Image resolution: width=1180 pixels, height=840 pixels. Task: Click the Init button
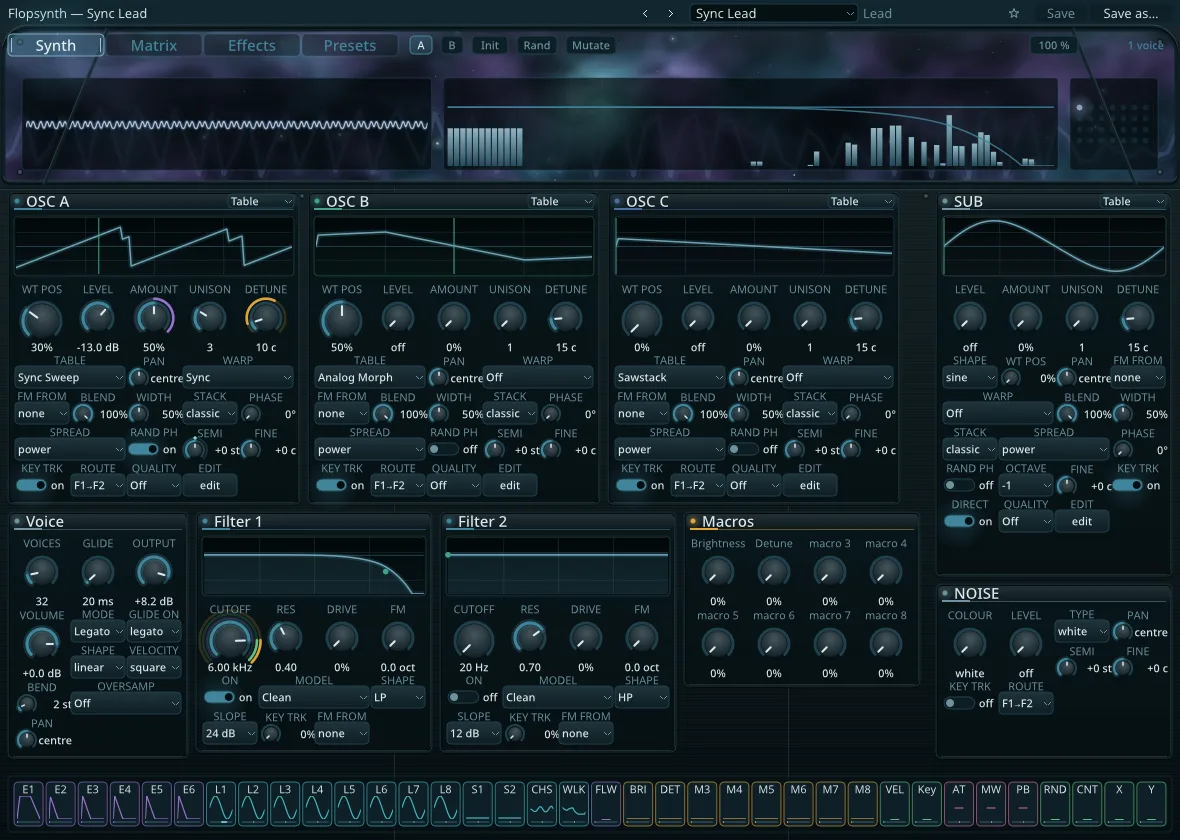pyautogui.click(x=490, y=45)
